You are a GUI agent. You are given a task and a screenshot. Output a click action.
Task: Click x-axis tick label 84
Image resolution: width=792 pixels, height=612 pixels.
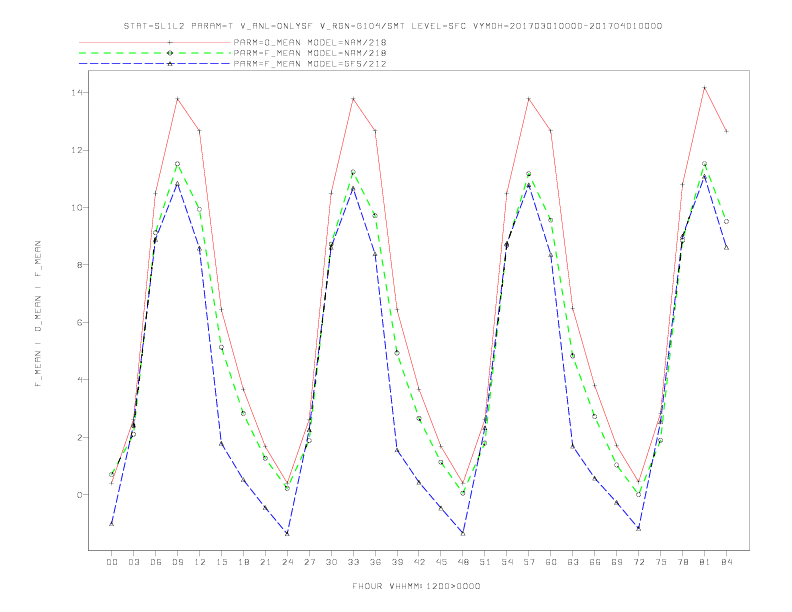tap(727, 562)
